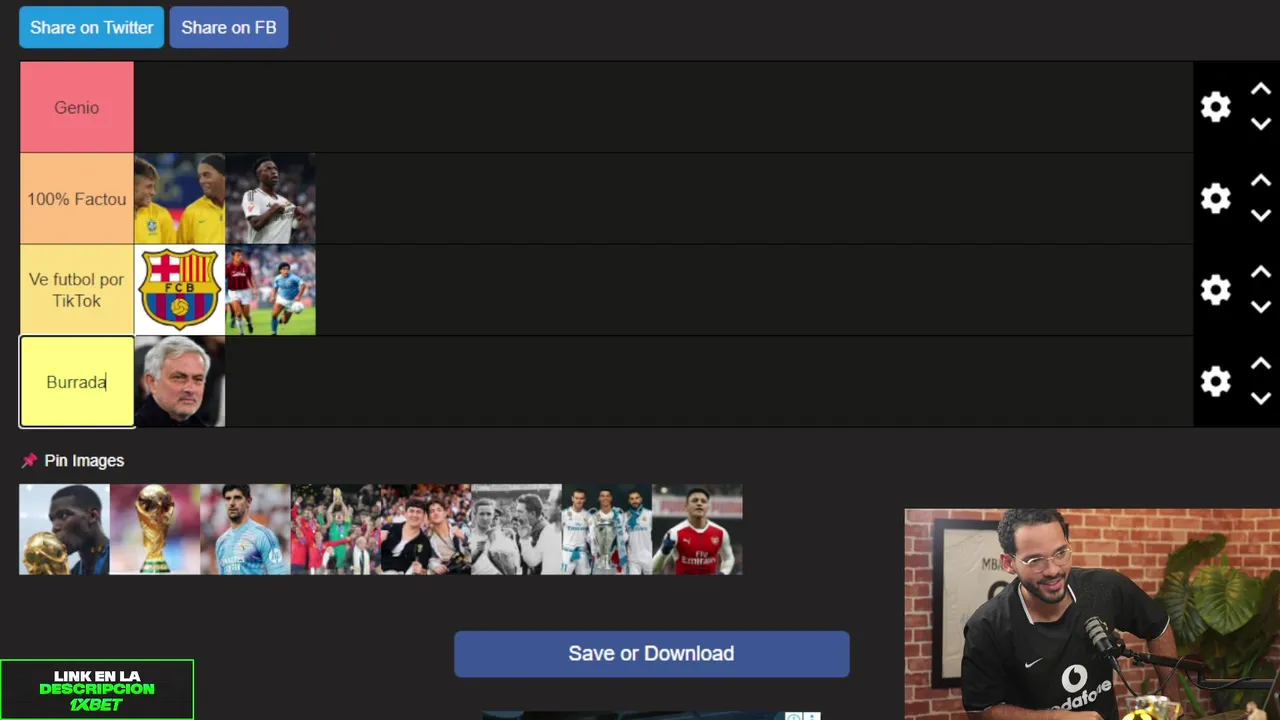This screenshot has height=720, width=1280.
Task: Click the Save or Download button
Action: [x=652, y=653]
